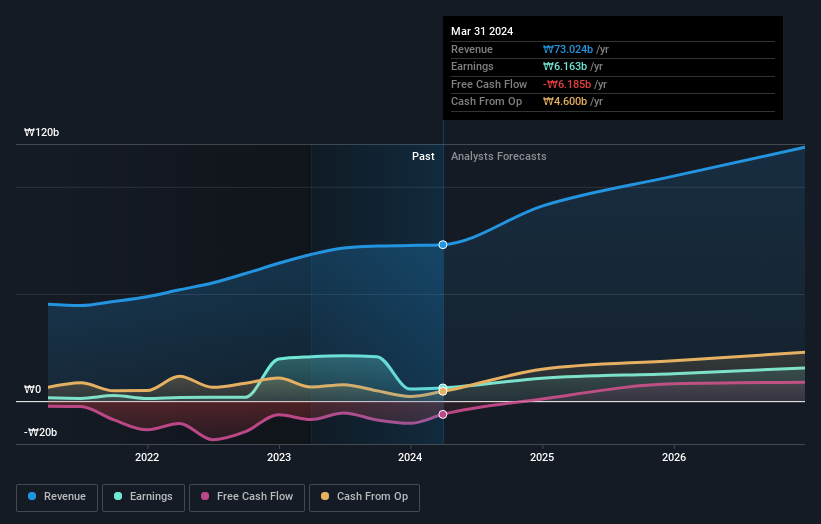Click the Free Cash Flow marker dot
Viewport: 821px width, 524px height.
click(x=443, y=414)
